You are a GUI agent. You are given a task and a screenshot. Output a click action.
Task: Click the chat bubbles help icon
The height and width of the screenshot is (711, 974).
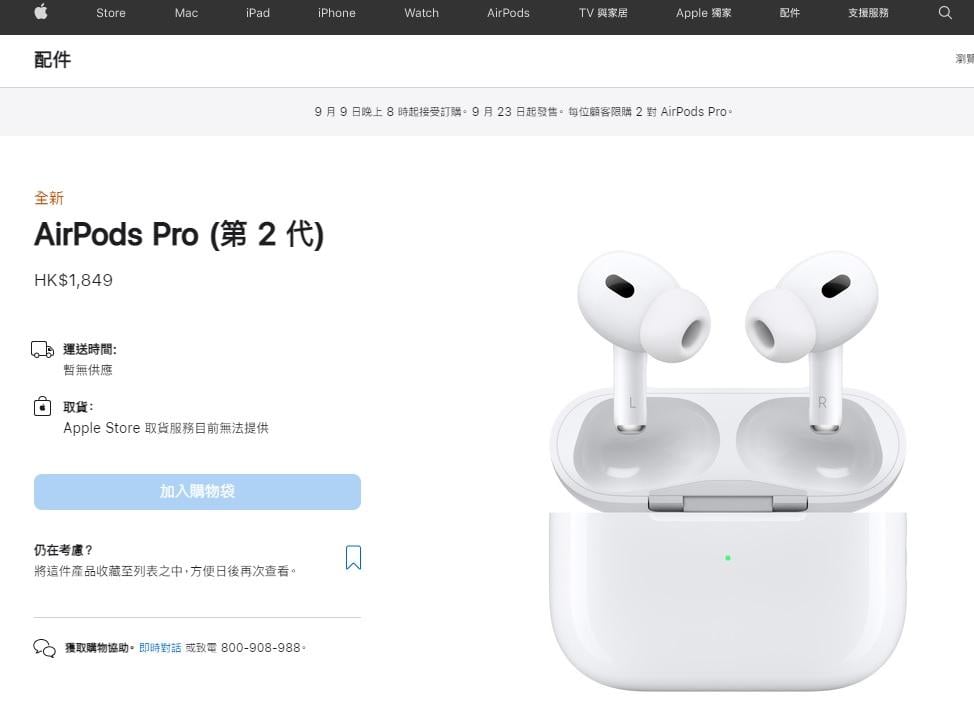pos(44,648)
